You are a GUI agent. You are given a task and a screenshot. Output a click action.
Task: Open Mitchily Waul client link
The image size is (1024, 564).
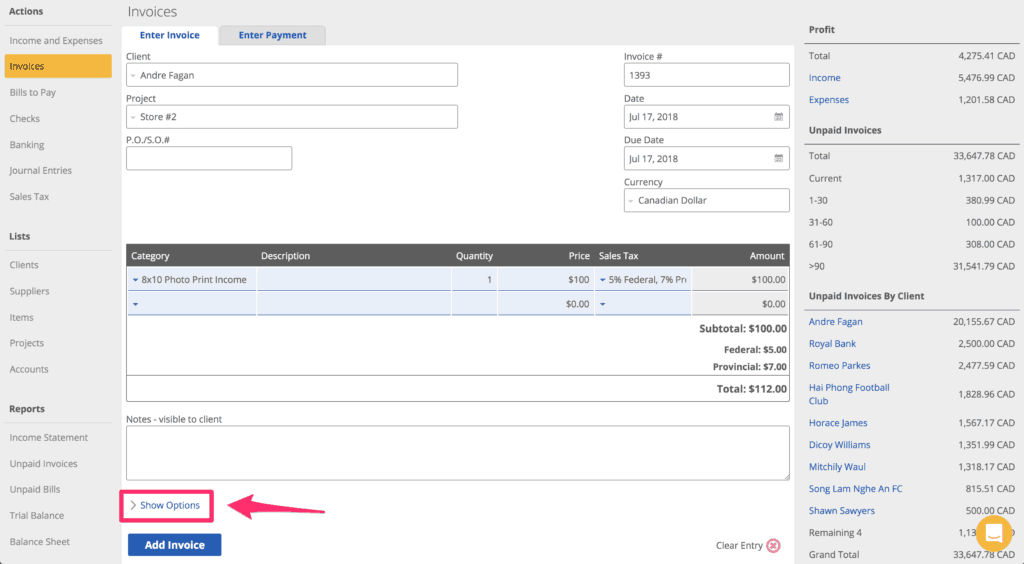pos(837,467)
